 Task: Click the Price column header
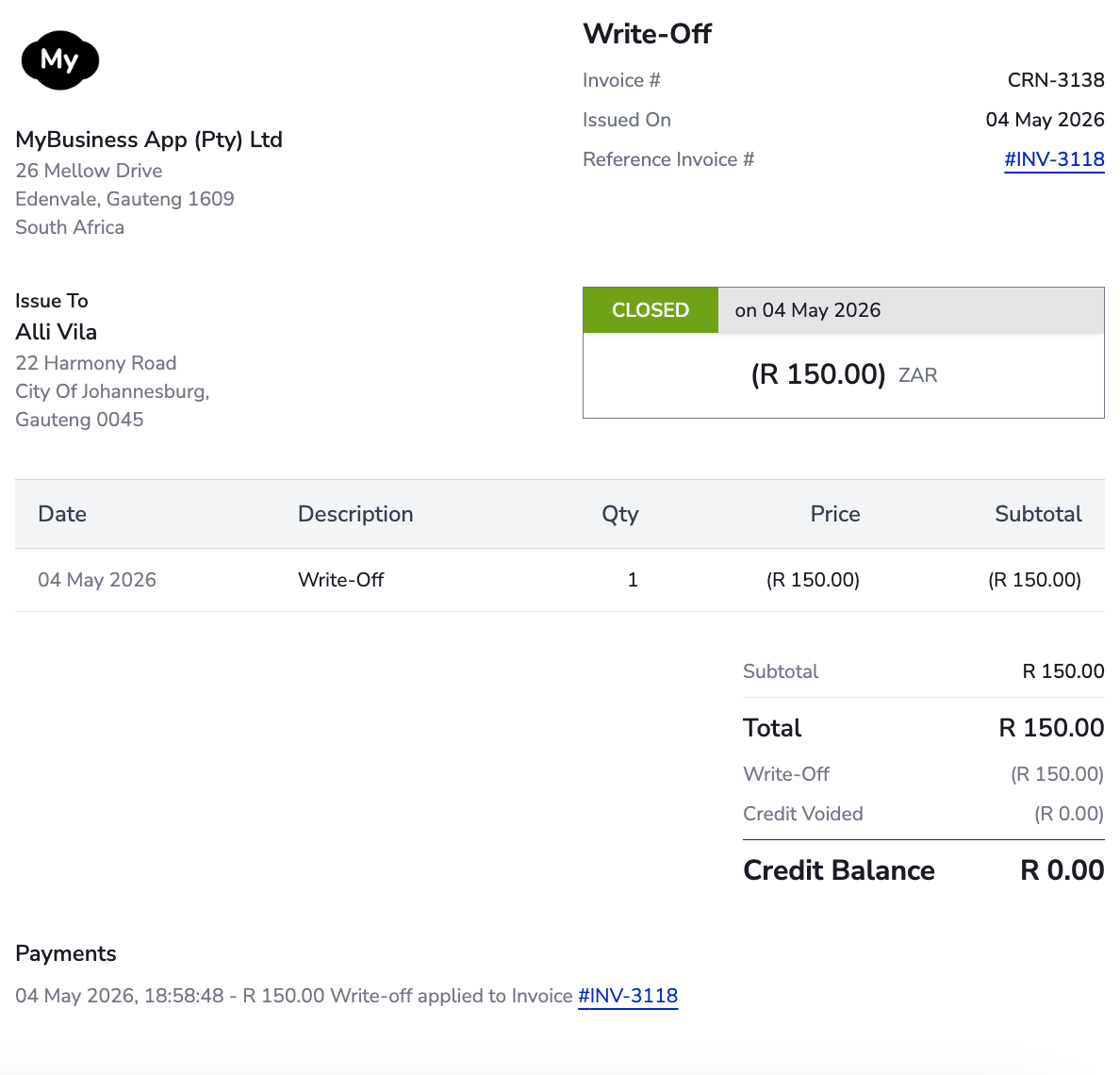coord(835,514)
